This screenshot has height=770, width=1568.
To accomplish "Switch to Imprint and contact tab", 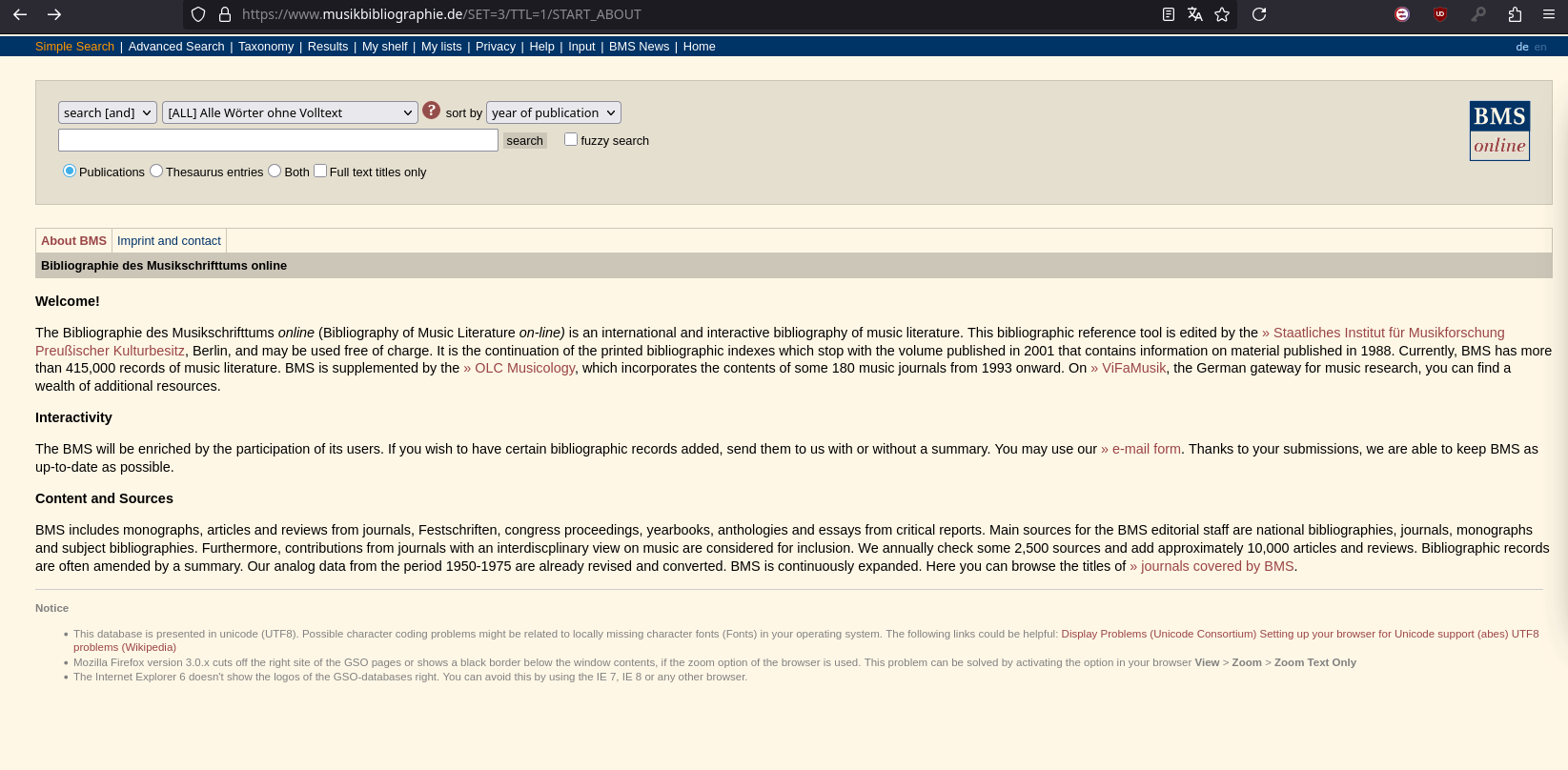I will (169, 241).
